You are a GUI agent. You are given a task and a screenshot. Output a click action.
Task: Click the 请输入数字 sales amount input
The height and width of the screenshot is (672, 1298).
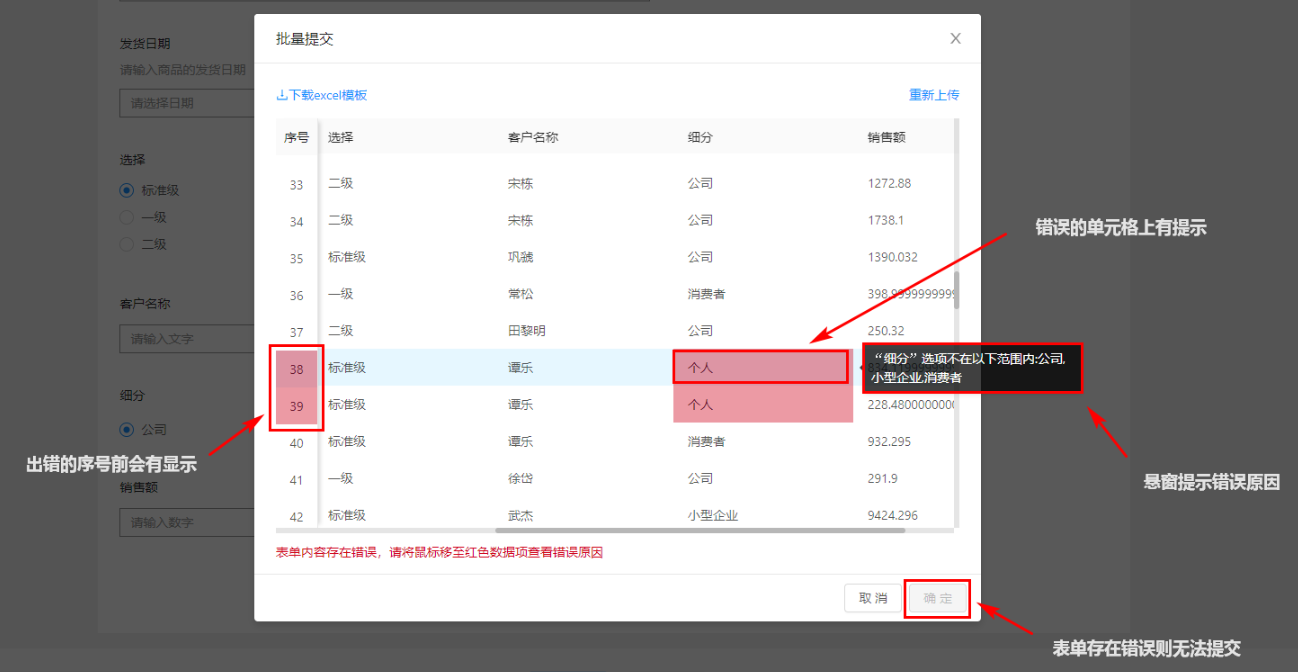tap(186, 522)
